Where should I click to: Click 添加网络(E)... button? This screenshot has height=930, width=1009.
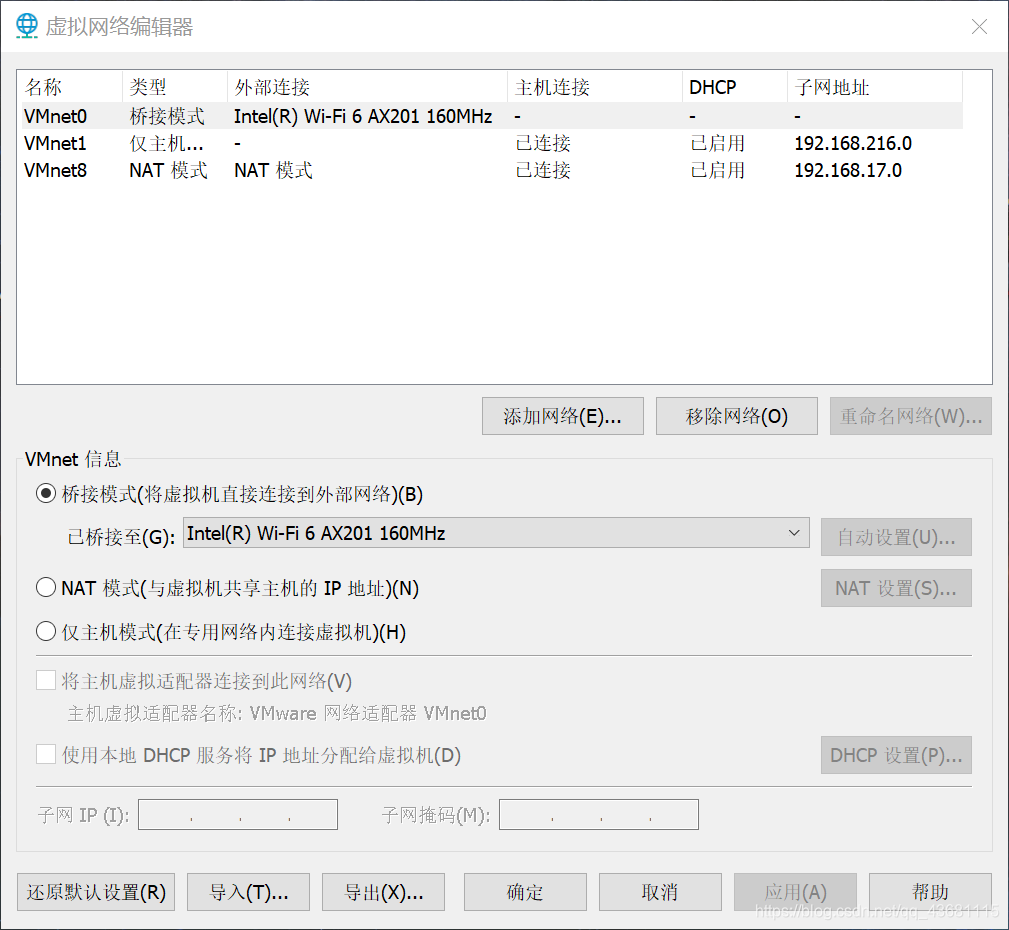562,416
